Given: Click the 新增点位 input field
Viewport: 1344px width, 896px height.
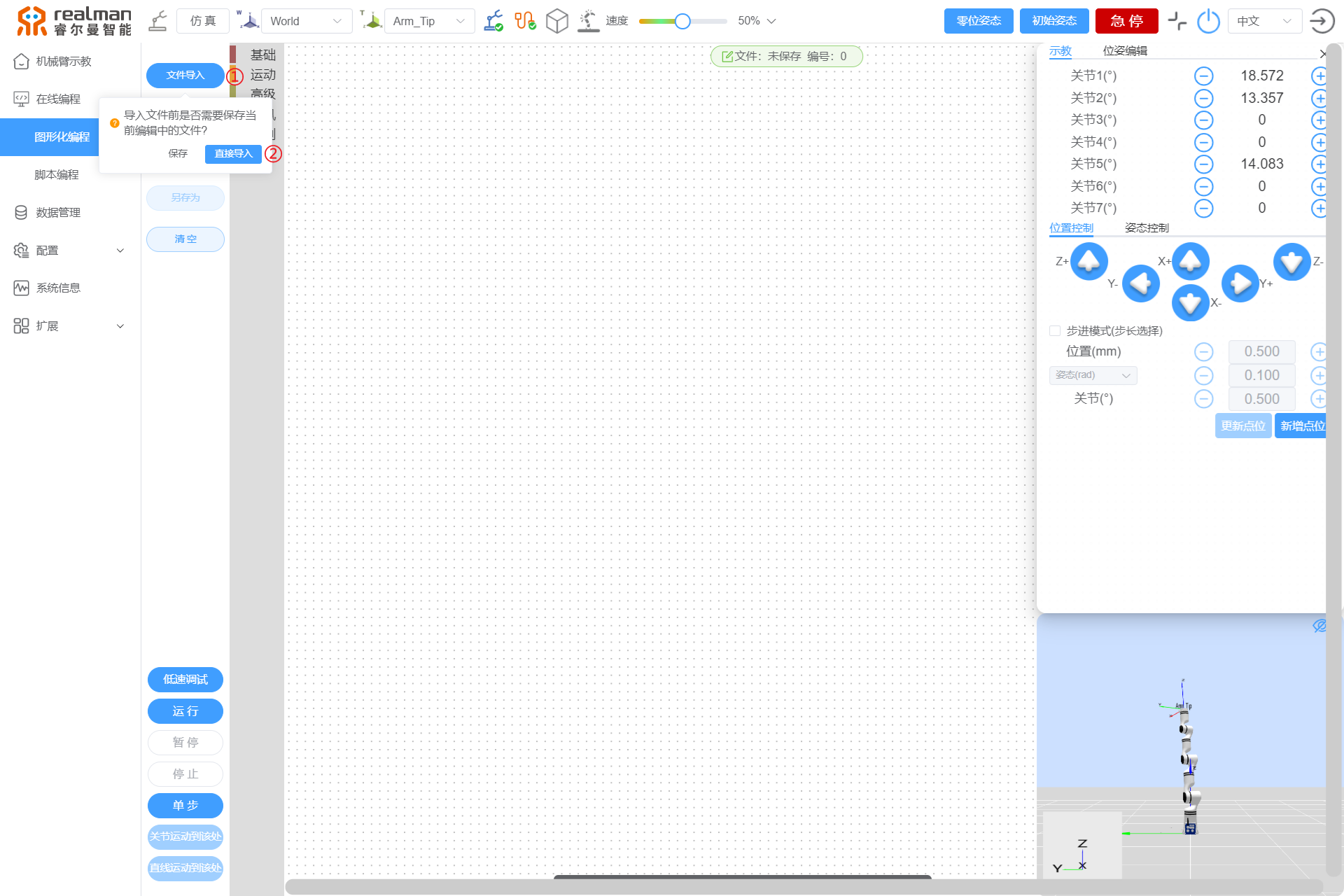Looking at the screenshot, I should coord(1303,425).
